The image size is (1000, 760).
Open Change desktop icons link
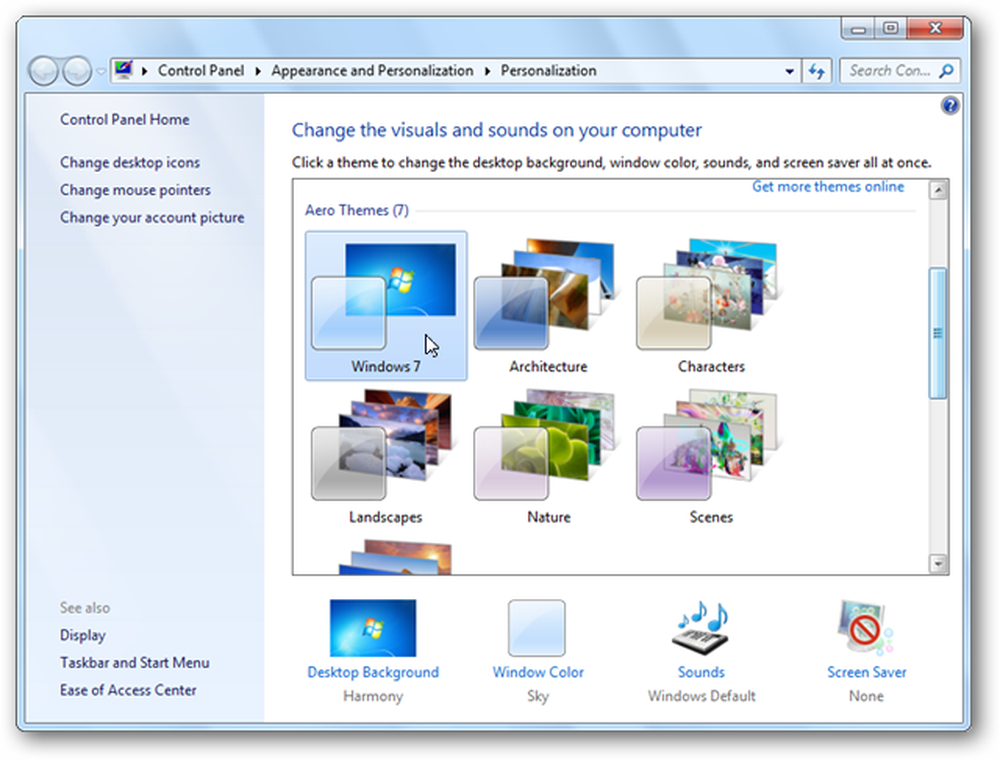[x=130, y=163]
